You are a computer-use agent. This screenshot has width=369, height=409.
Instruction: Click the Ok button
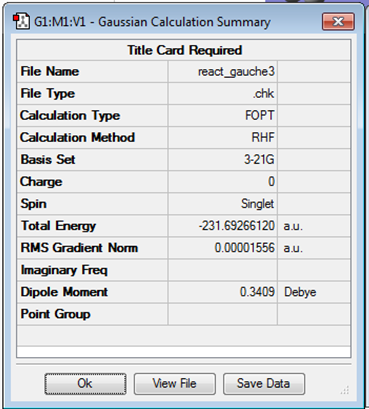85,384
